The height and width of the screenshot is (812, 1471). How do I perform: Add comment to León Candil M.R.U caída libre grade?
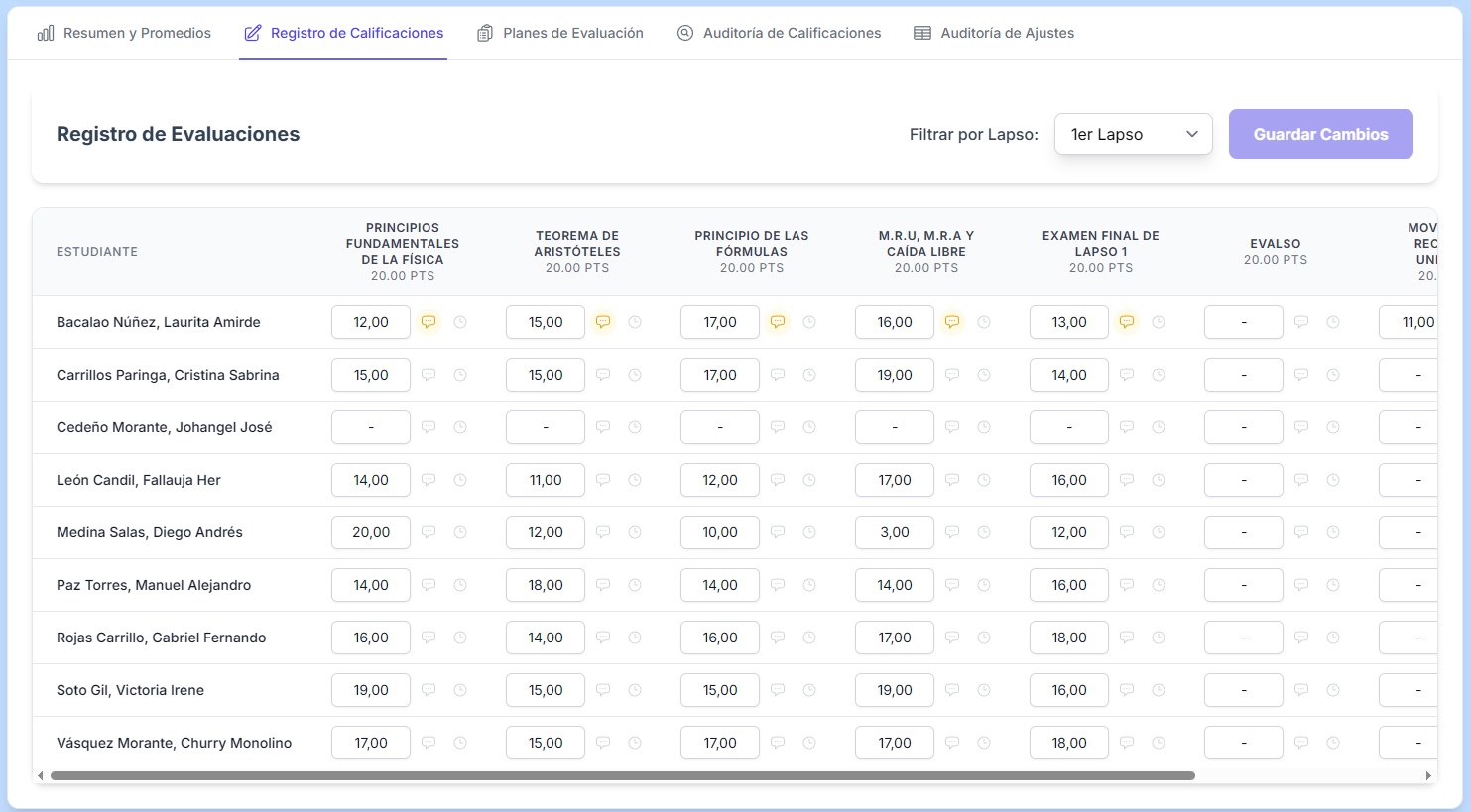(x=952, y=480)
